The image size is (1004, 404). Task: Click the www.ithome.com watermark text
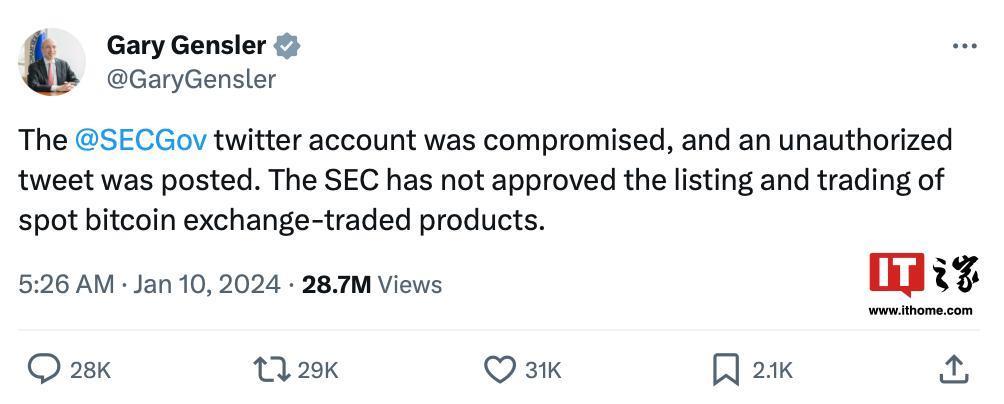920,310
